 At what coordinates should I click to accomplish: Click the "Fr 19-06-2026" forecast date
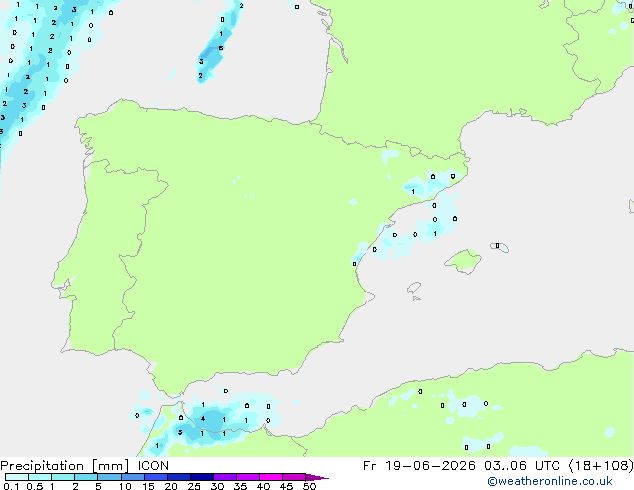[x=419, y=466]
